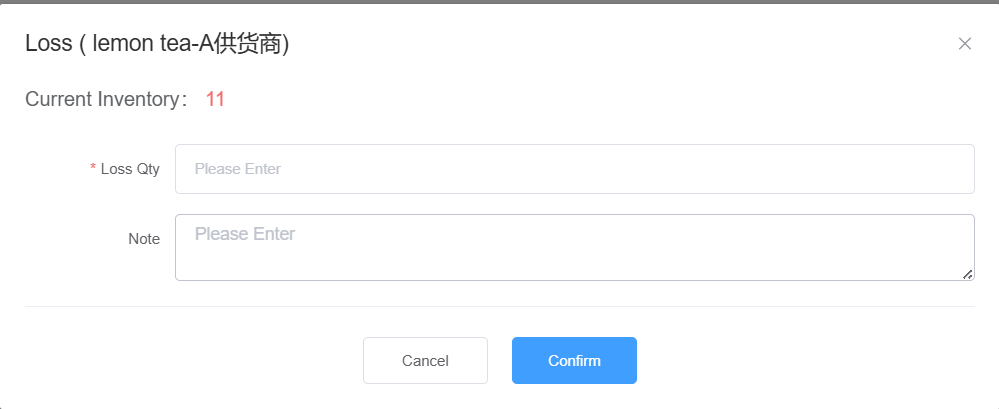Image resolution: width=999 pixels, height=409 pixels.
Task: Select the Current Inventory label
Action: click(105, 99)
